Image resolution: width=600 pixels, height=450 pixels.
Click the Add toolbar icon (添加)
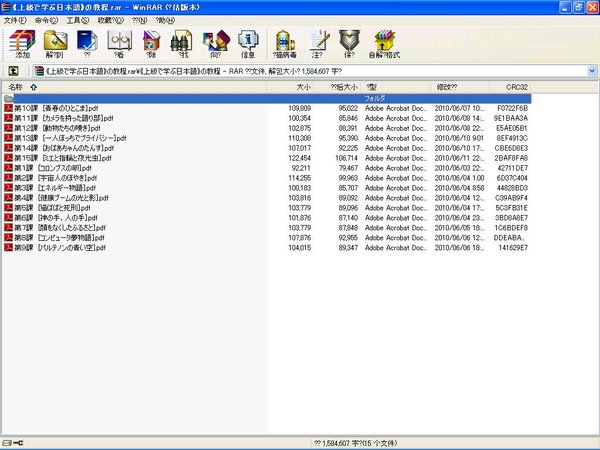[x=19, y=43]
